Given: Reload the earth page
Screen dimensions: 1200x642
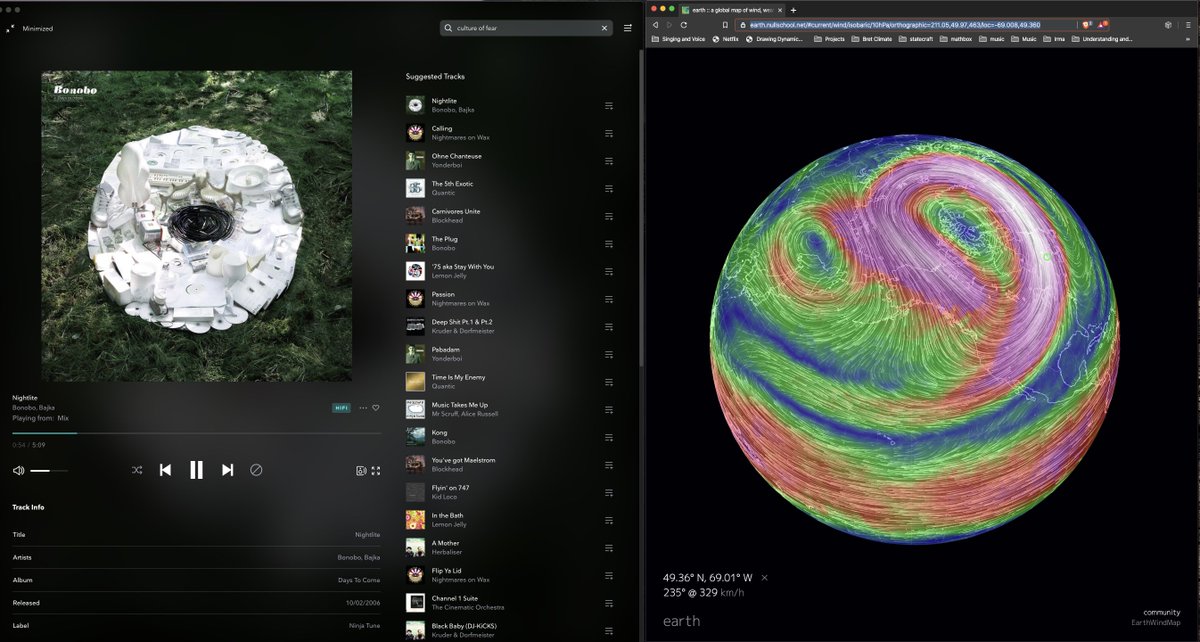Looking at the screenshot, I should coord(684,24).
